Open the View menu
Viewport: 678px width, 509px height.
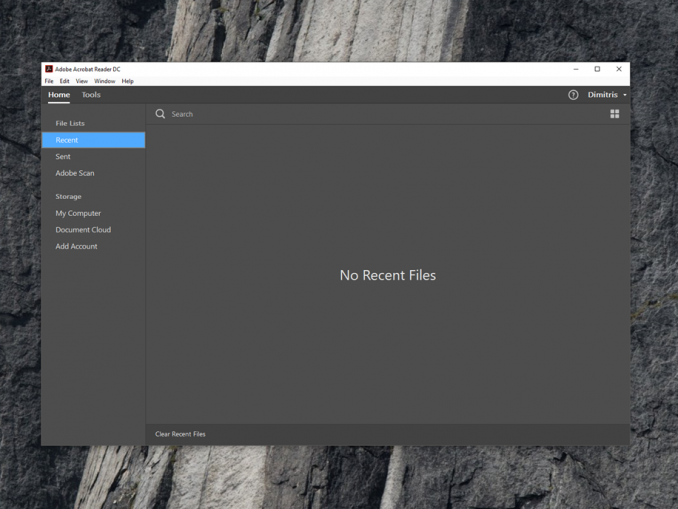point(82,81)
